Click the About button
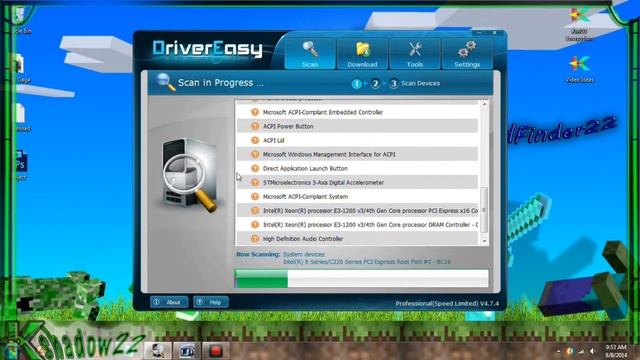This screenshot has width=640, height=360. 169,302
